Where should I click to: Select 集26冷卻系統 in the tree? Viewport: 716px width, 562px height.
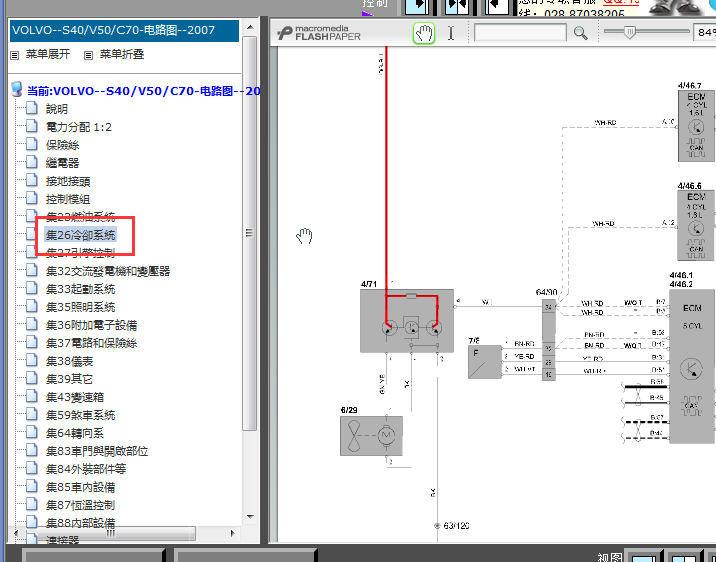[80, 235]
